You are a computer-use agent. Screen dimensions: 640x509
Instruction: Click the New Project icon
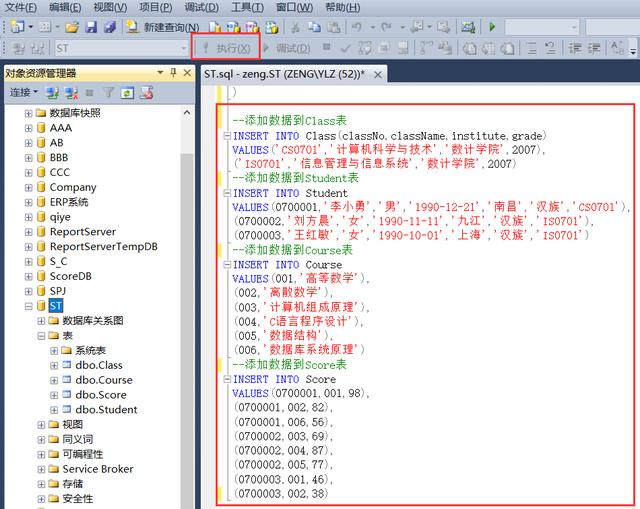click(17, 27)
